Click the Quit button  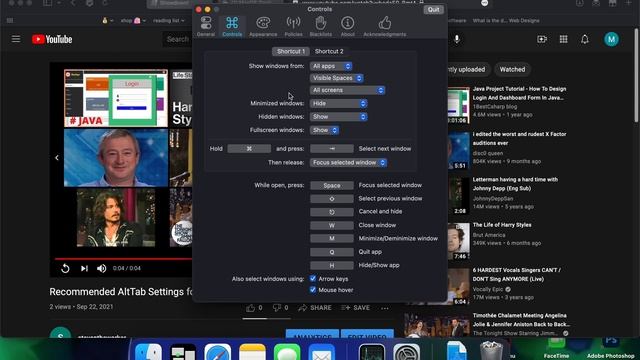pyautogui.click(x=433, y=9)
